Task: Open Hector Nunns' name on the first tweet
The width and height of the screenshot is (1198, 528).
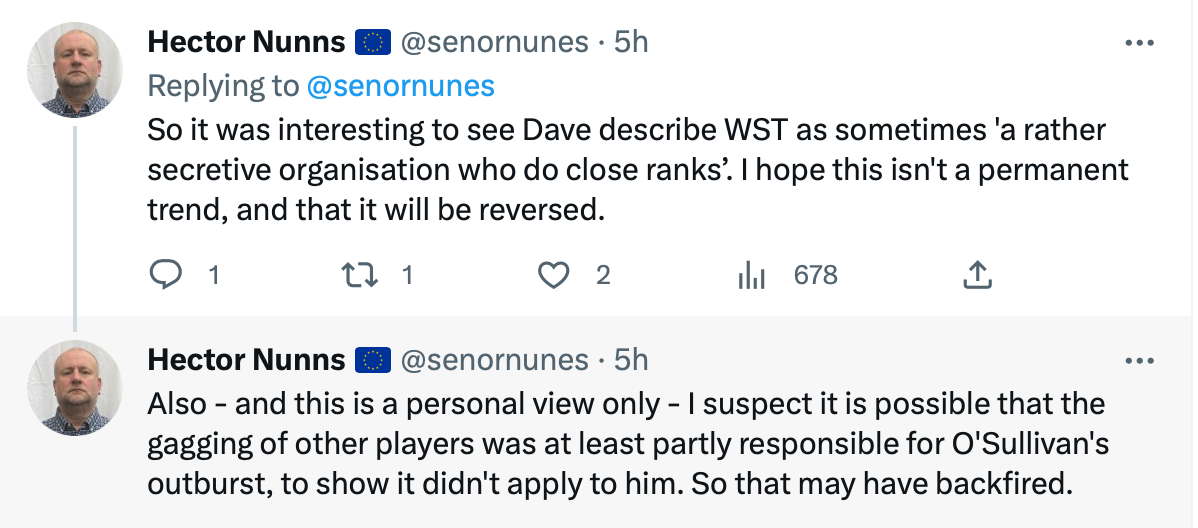Action: [246, 42]
